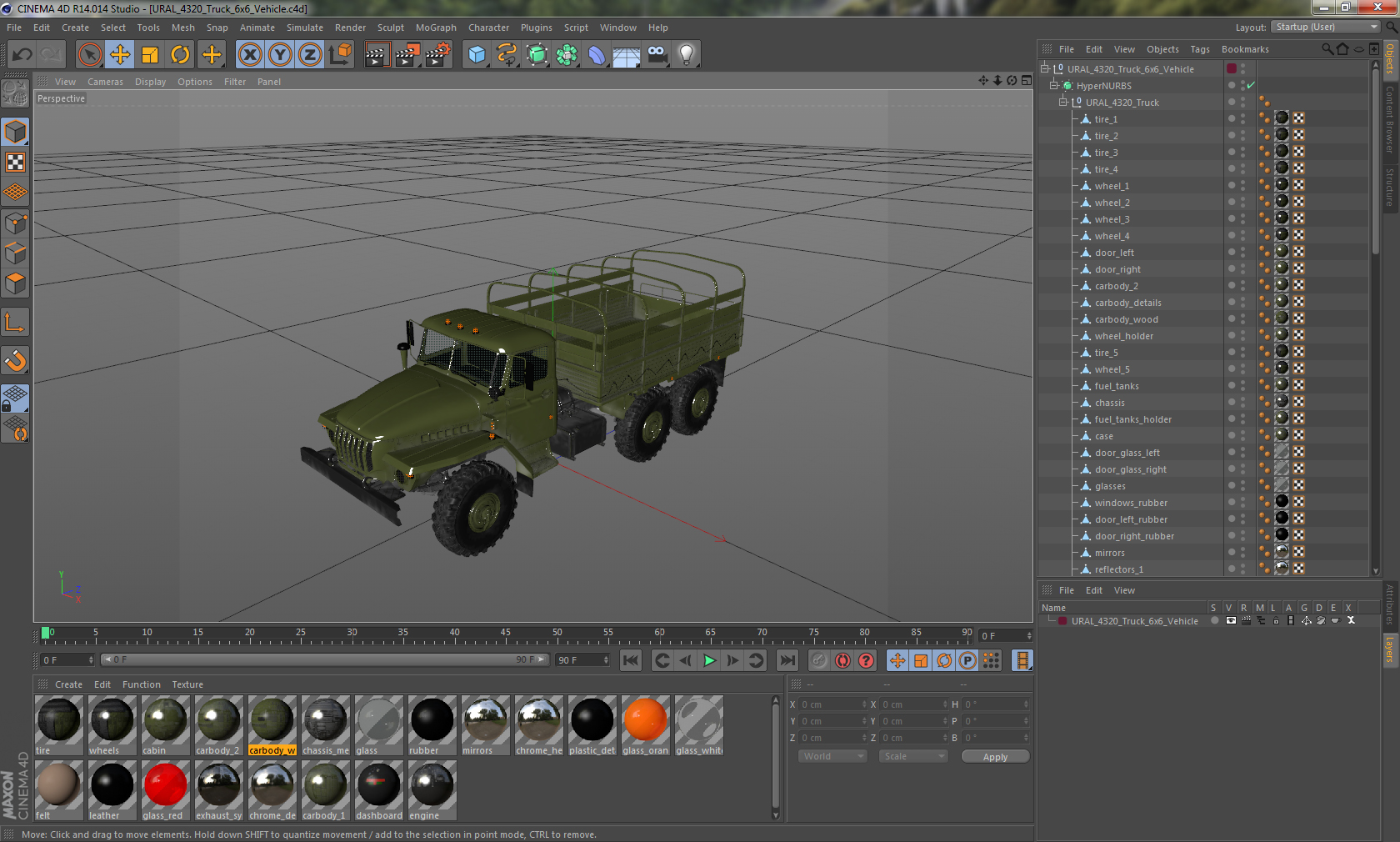Image resolution: width=1400 pixels, height=842 pixels.
Task: Open the MoGraph menu
Action: [x=436, y=28]
